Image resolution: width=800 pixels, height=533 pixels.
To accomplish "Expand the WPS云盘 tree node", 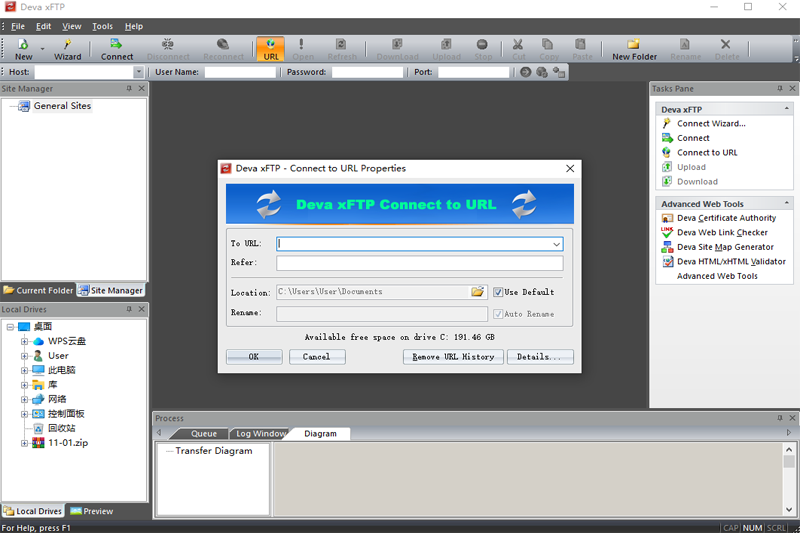I will [x=24, y=341].
